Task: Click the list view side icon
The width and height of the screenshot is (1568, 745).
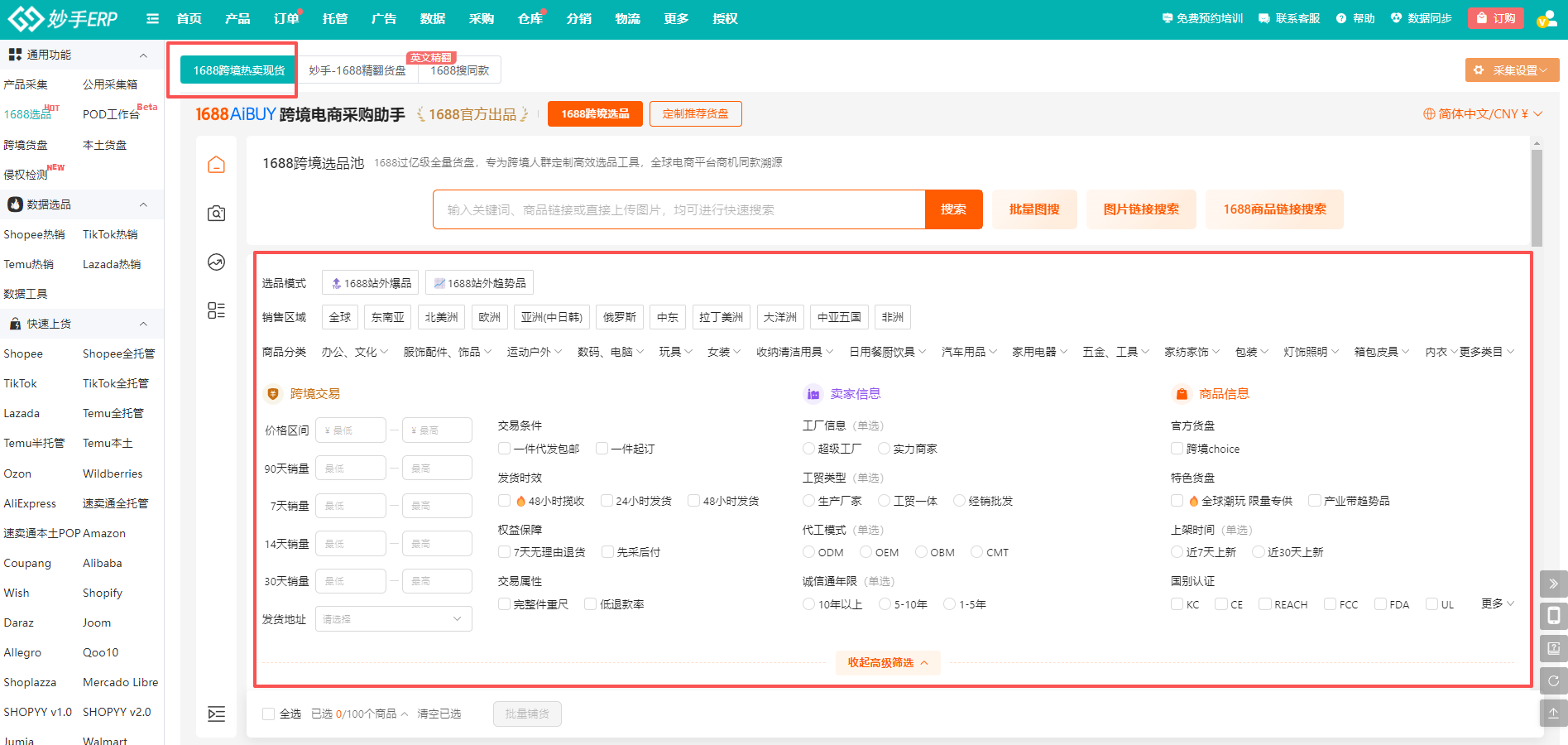Action: 216,310
